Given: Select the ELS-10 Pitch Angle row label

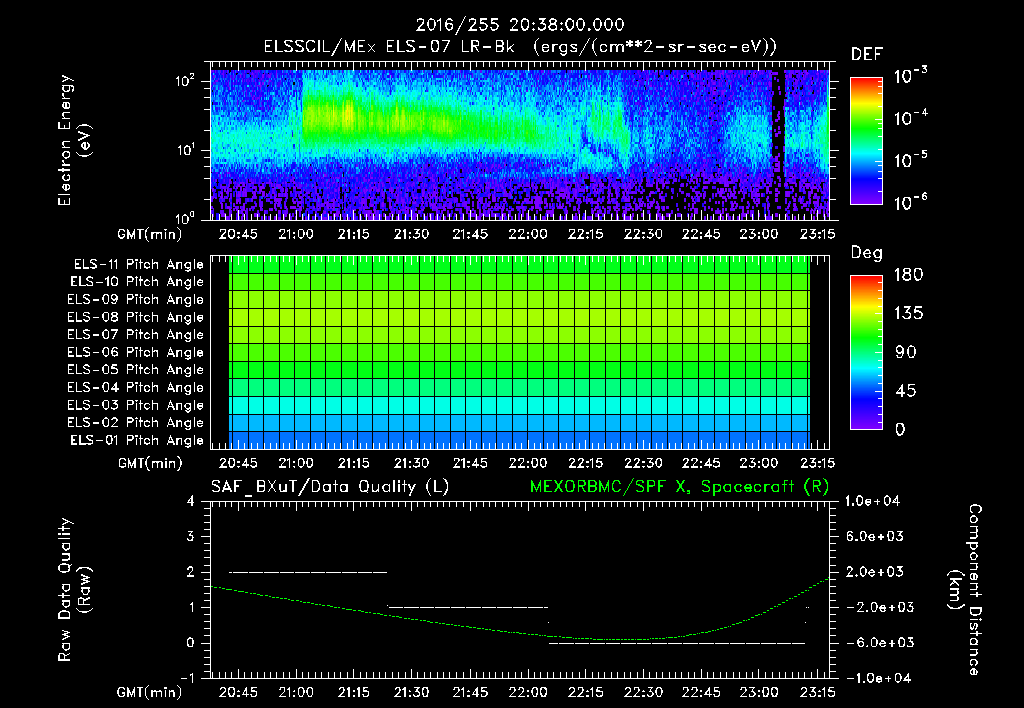Looking at the screenshot, I should tap(137, 282).
